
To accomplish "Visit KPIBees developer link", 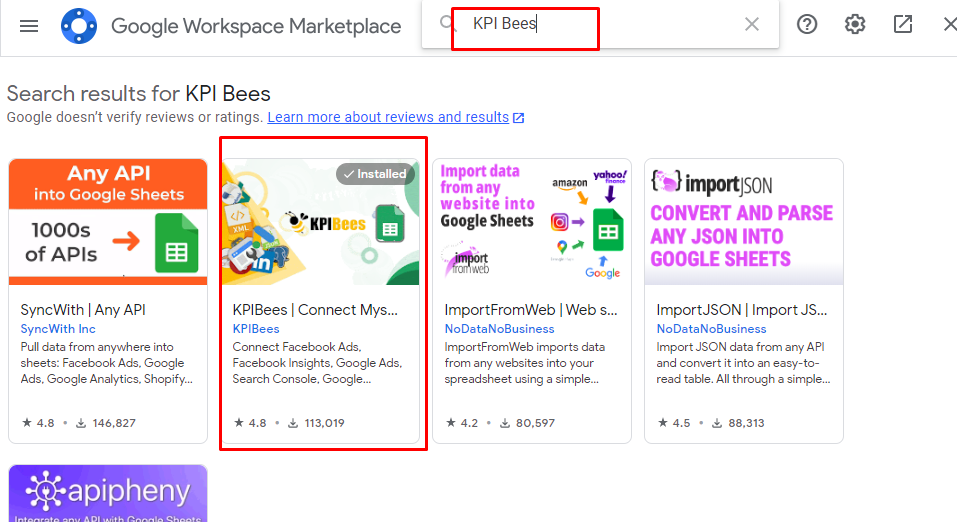I will click(256, 329).
